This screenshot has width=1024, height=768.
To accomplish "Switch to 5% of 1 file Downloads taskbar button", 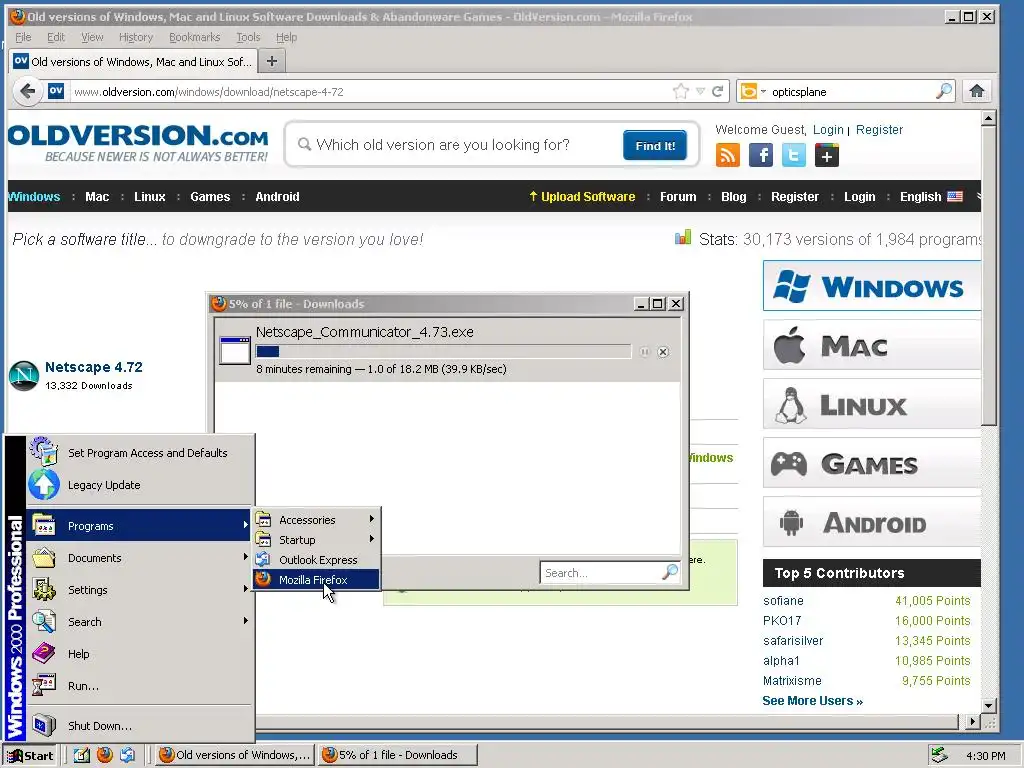I will tap(398, 755).
